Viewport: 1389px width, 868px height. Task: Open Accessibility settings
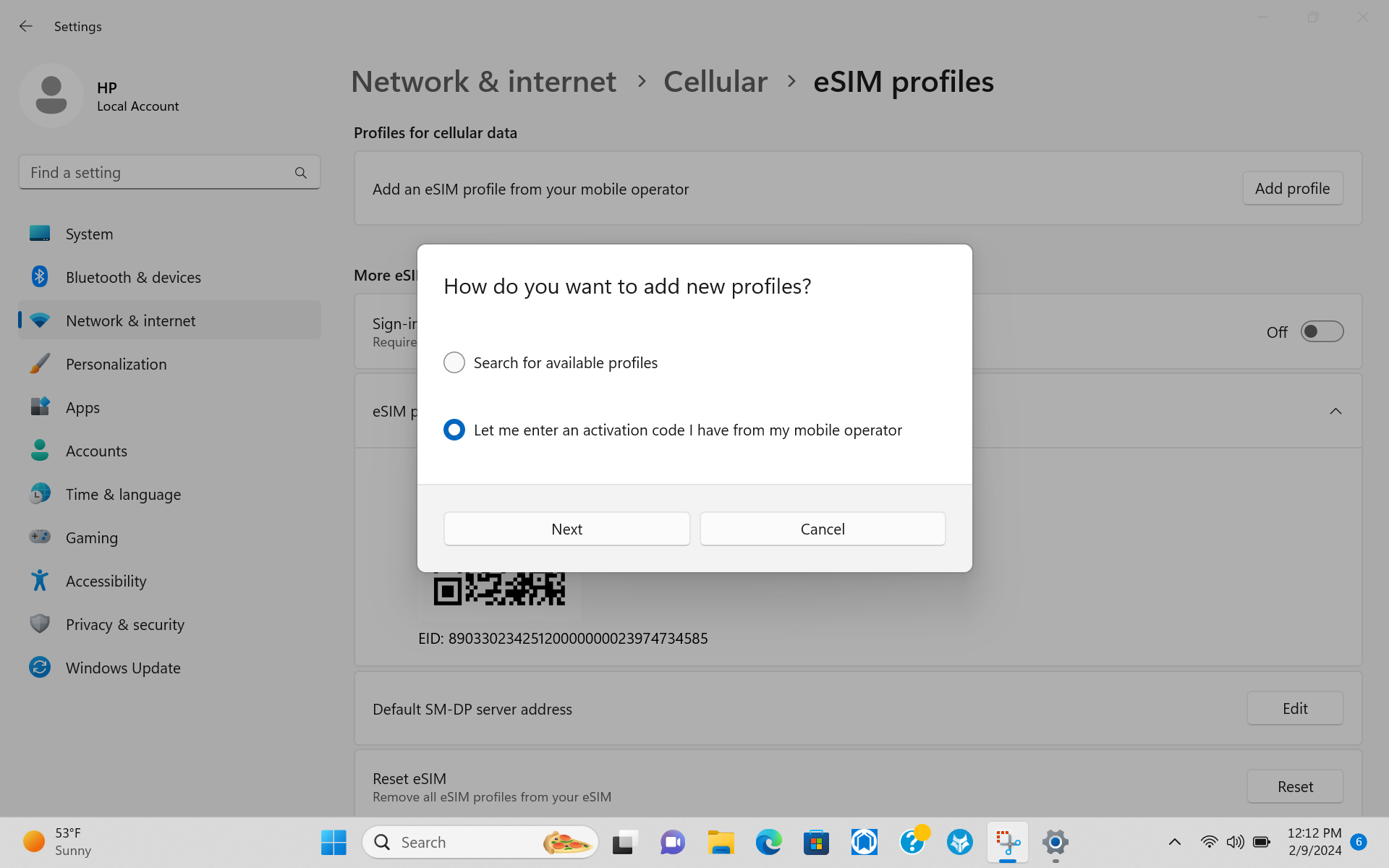pos(169,581)
